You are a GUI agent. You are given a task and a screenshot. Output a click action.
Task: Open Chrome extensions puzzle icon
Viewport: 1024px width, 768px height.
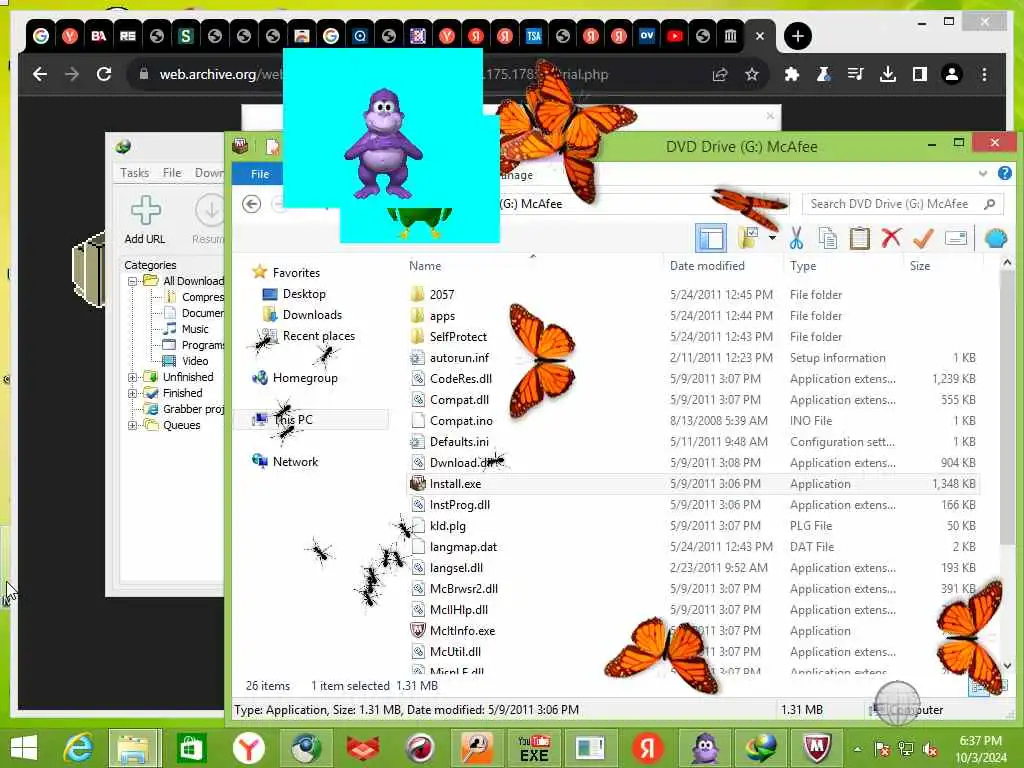point(792,74)
